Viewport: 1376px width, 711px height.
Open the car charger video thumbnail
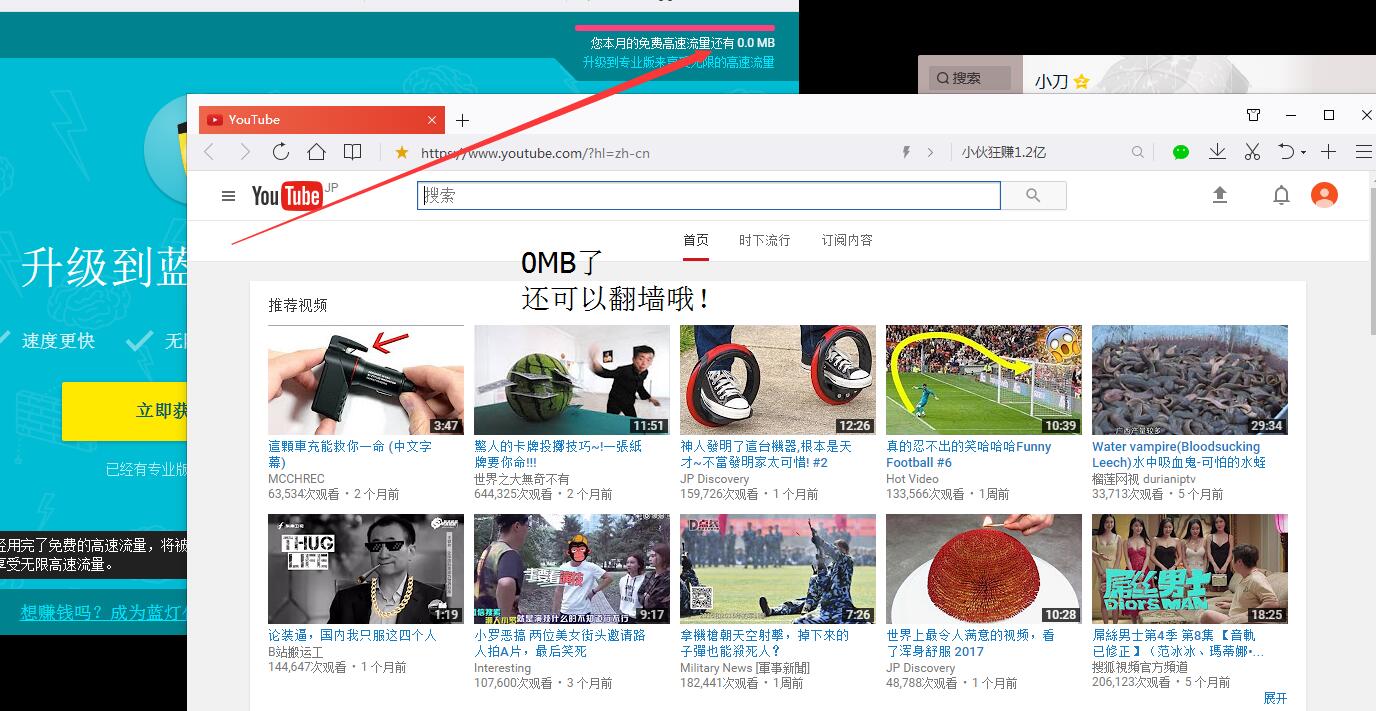pyautogui.click(x=366, y=380)
